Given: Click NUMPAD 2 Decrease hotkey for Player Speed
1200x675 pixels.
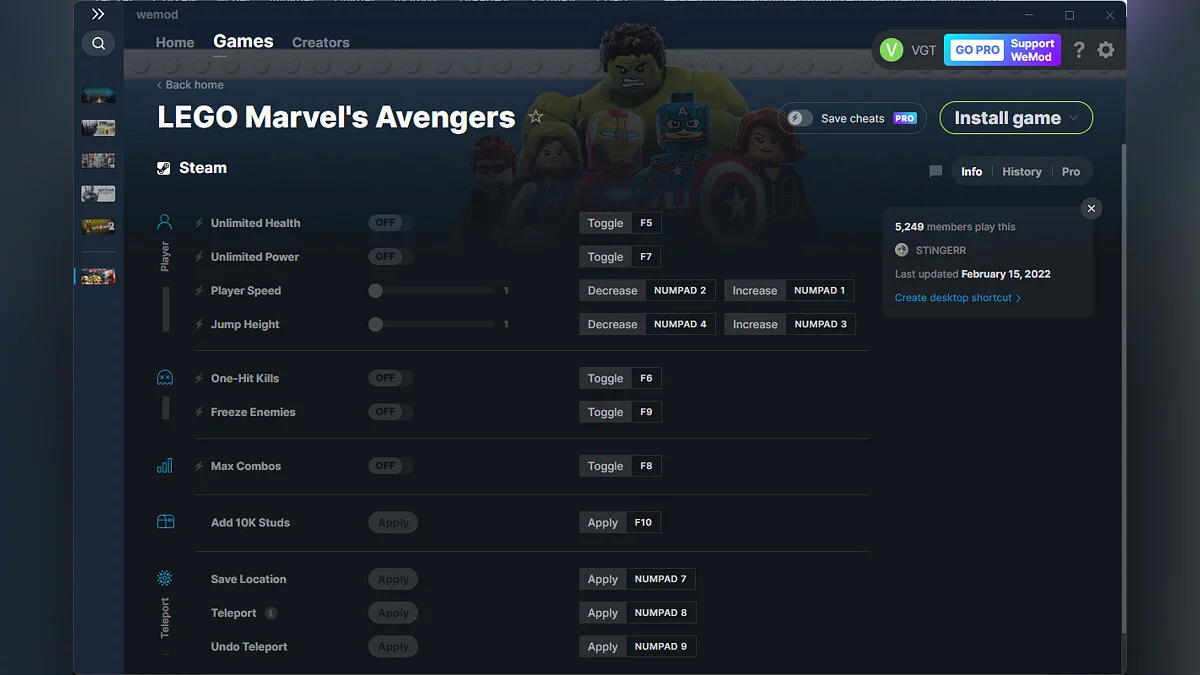Looking at the screenshot, I should (x=680, y=291).
